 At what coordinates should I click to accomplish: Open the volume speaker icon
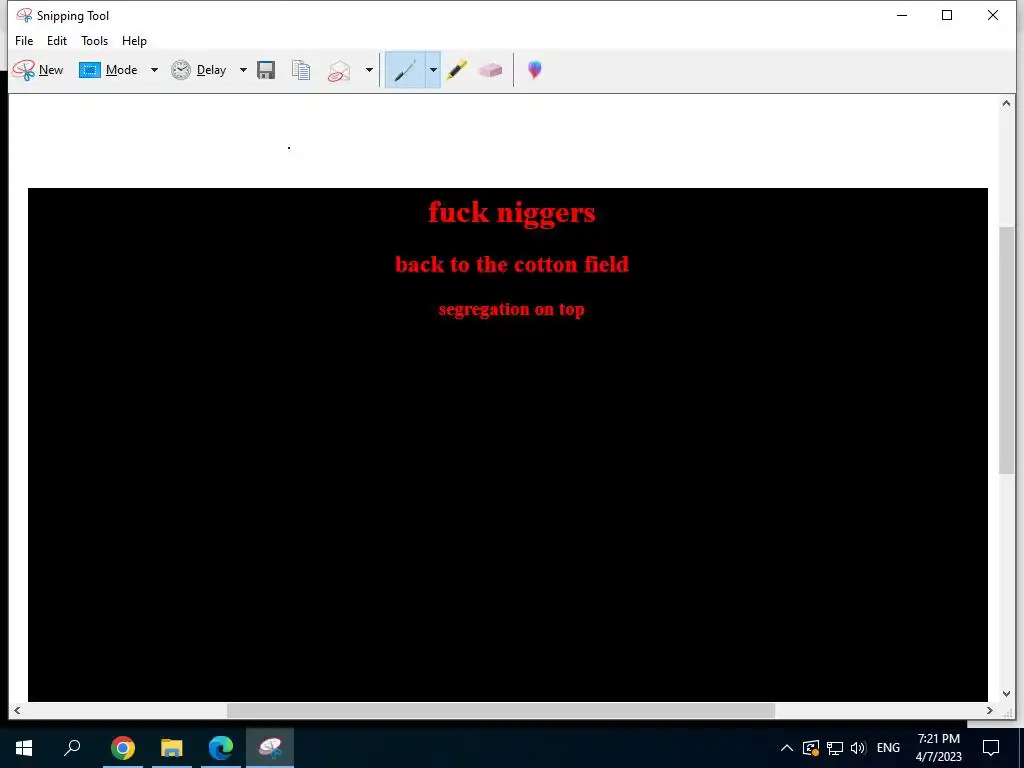858,748
